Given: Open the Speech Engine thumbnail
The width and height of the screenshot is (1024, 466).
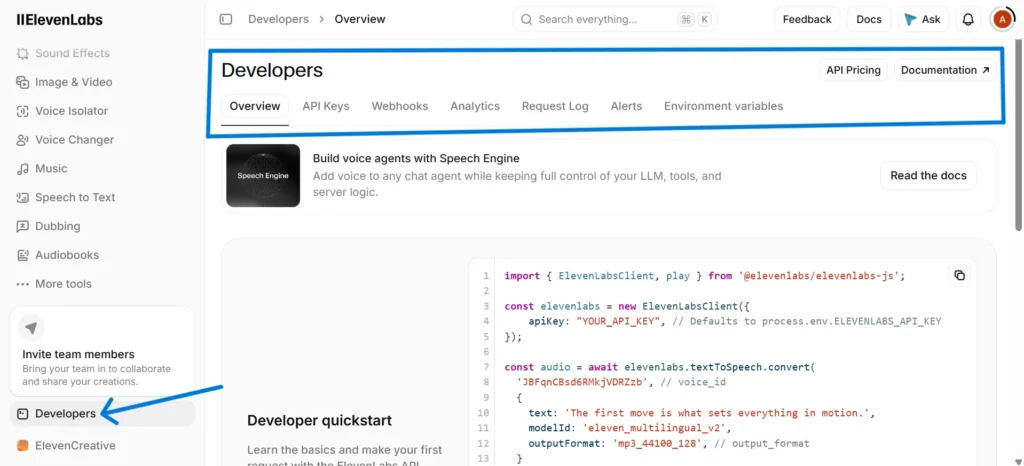Looking at the screenshot, I should [x=263, y=176].
